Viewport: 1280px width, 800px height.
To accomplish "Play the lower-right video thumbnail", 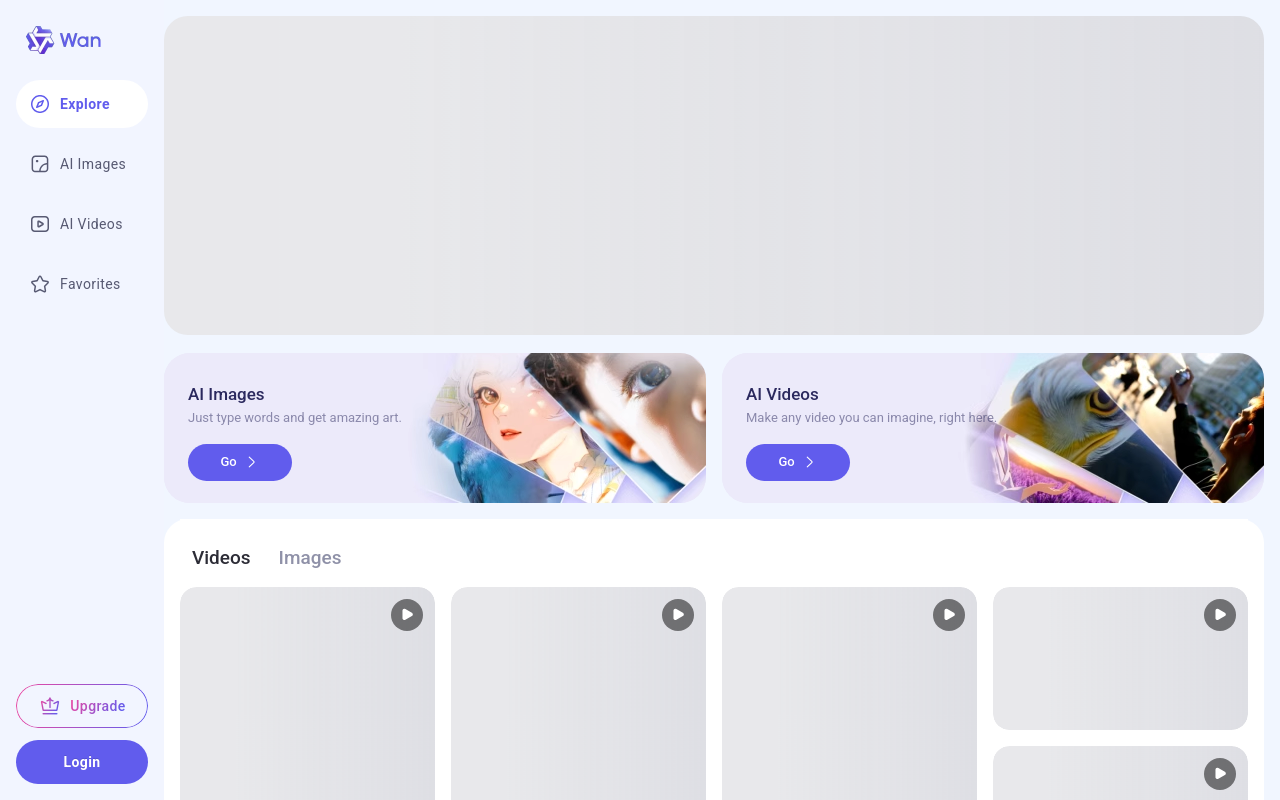I will (x=1220, y=774).
